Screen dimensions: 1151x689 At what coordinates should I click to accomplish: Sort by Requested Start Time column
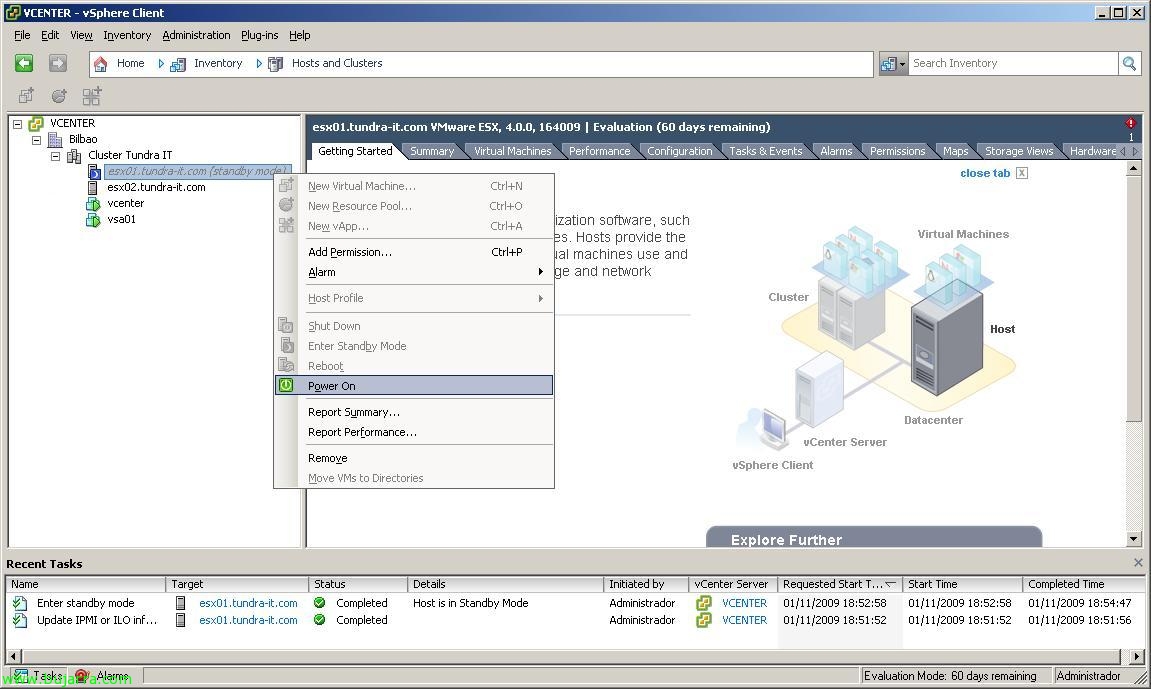839,584
